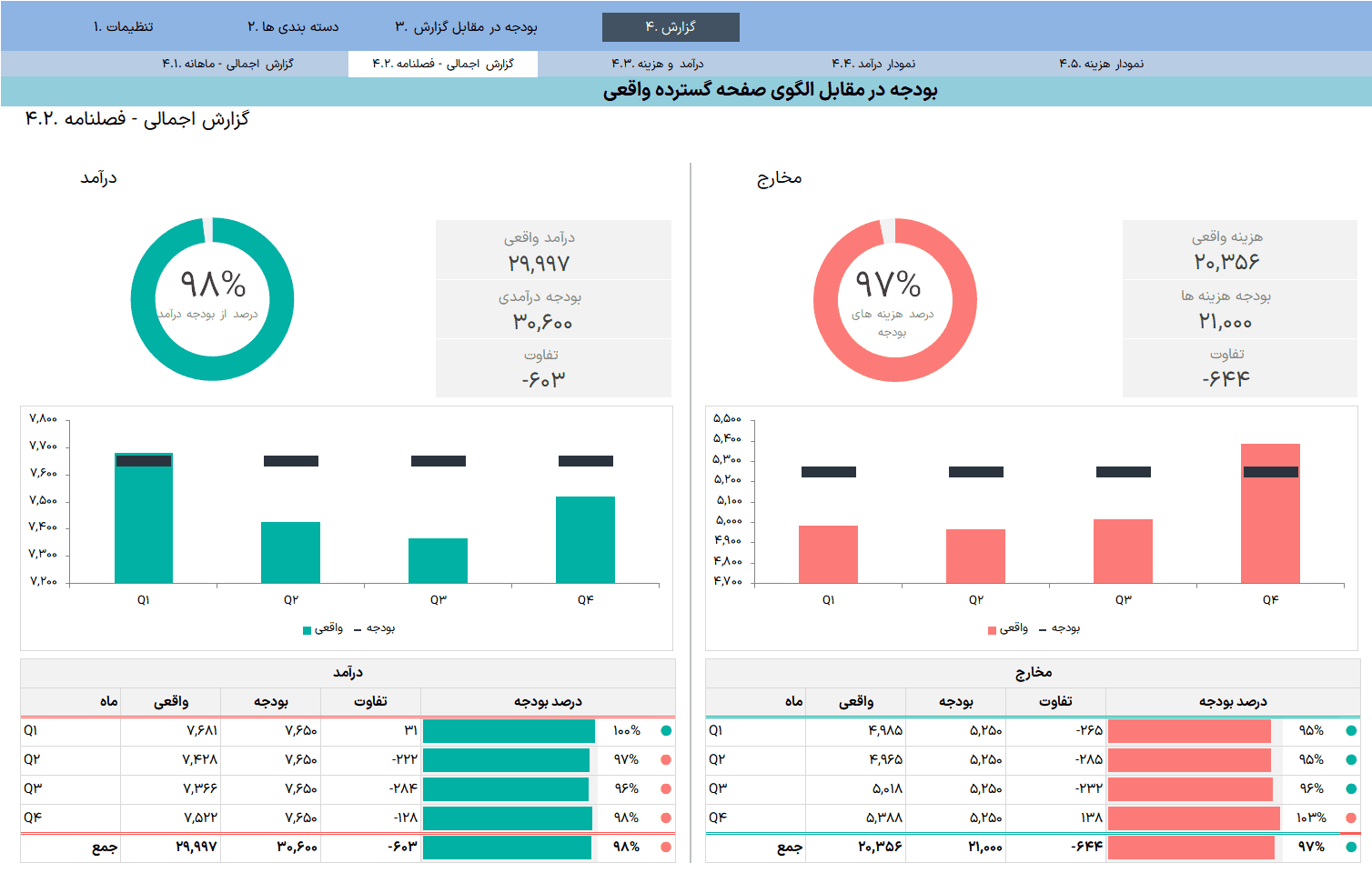This screenshot has width=1372, height=873.
Task: Click the expenses Q4 progress bar at ۱۰۳%
Action: click(1194, 818)
